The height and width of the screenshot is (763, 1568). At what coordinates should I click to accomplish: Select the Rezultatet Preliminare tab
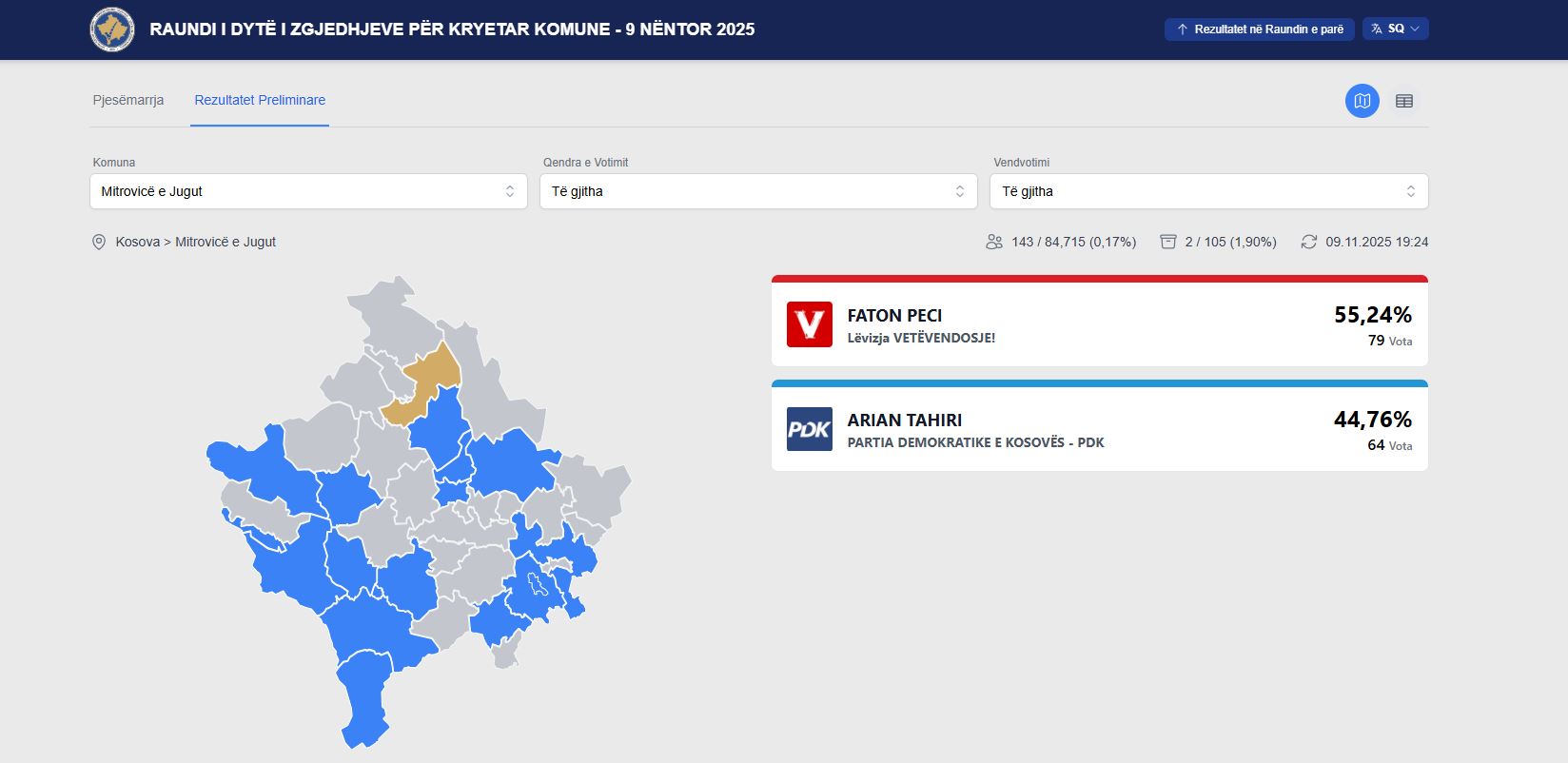[260, 100]
